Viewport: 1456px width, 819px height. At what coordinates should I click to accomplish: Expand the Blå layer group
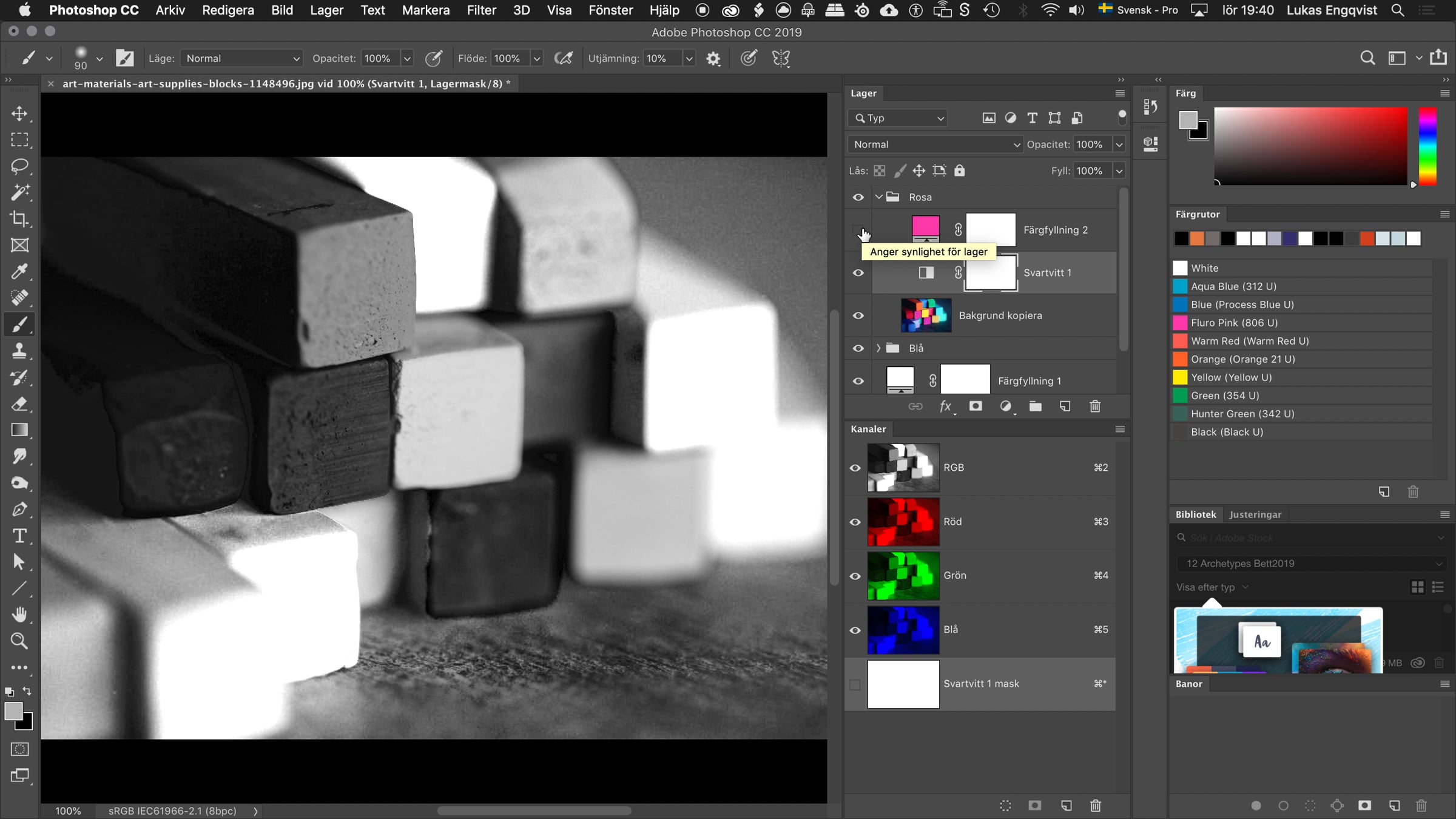pos(878,348)
